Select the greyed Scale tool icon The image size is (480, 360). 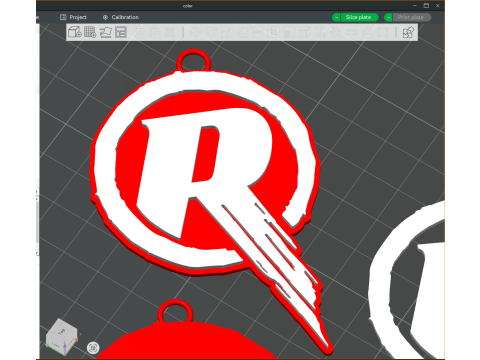pyautogui.click(x=226, y=32)
